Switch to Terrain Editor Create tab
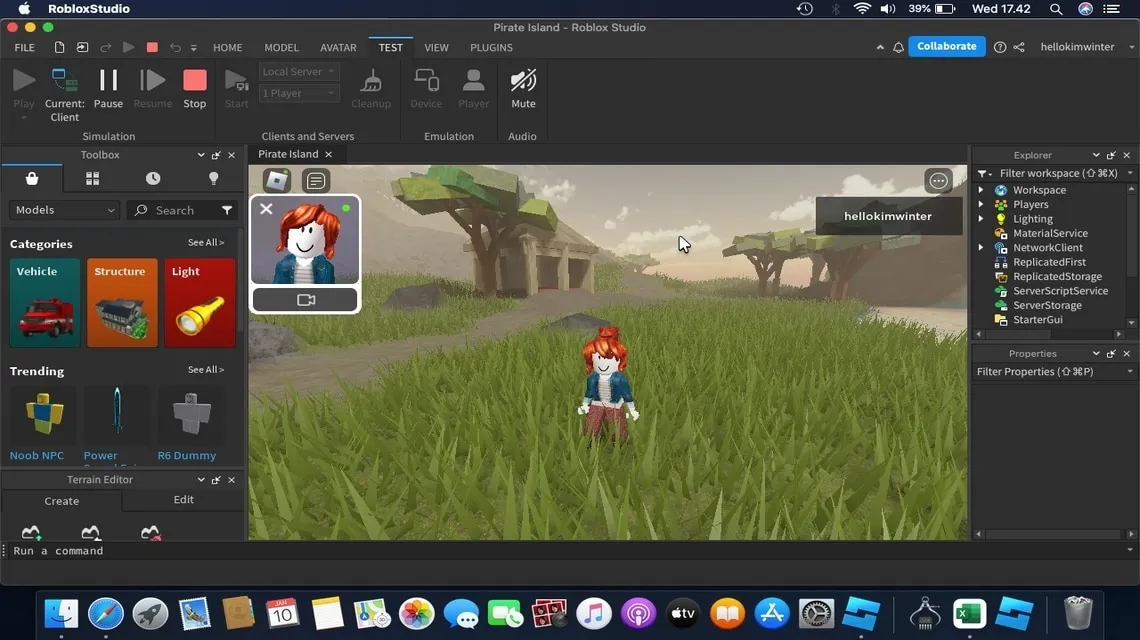 [62, 501]
